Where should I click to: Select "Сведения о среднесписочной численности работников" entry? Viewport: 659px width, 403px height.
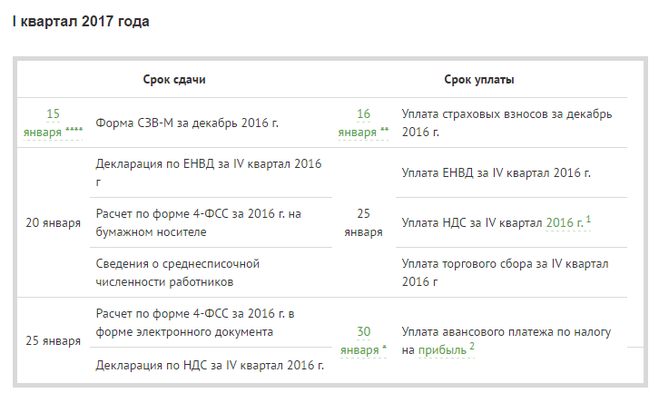[x=178, y=272]
